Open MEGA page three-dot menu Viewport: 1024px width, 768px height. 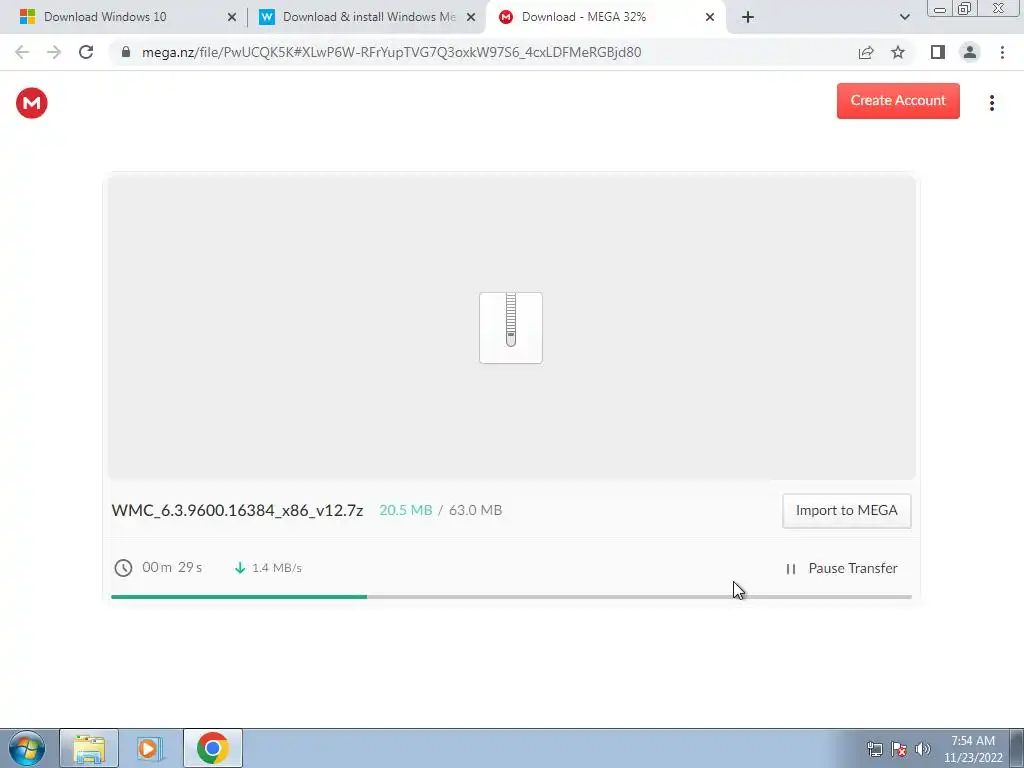[x=991, y=103]
